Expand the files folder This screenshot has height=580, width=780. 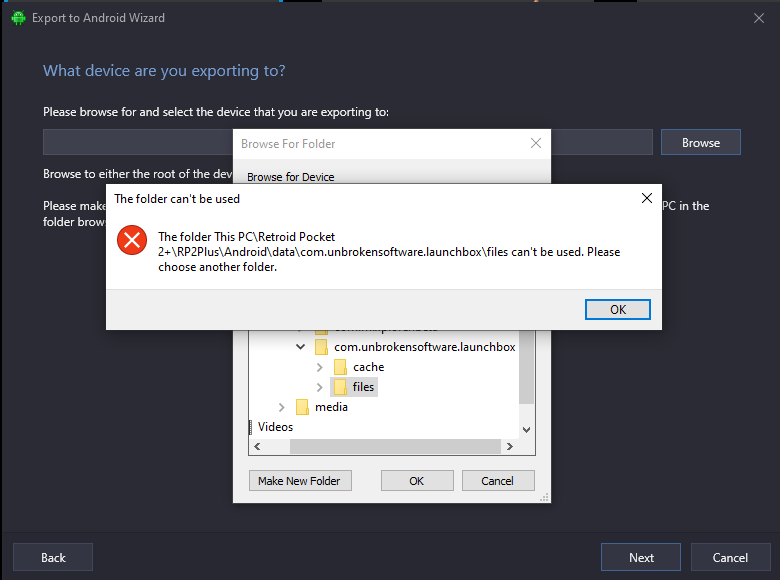[x=319, y=387]
